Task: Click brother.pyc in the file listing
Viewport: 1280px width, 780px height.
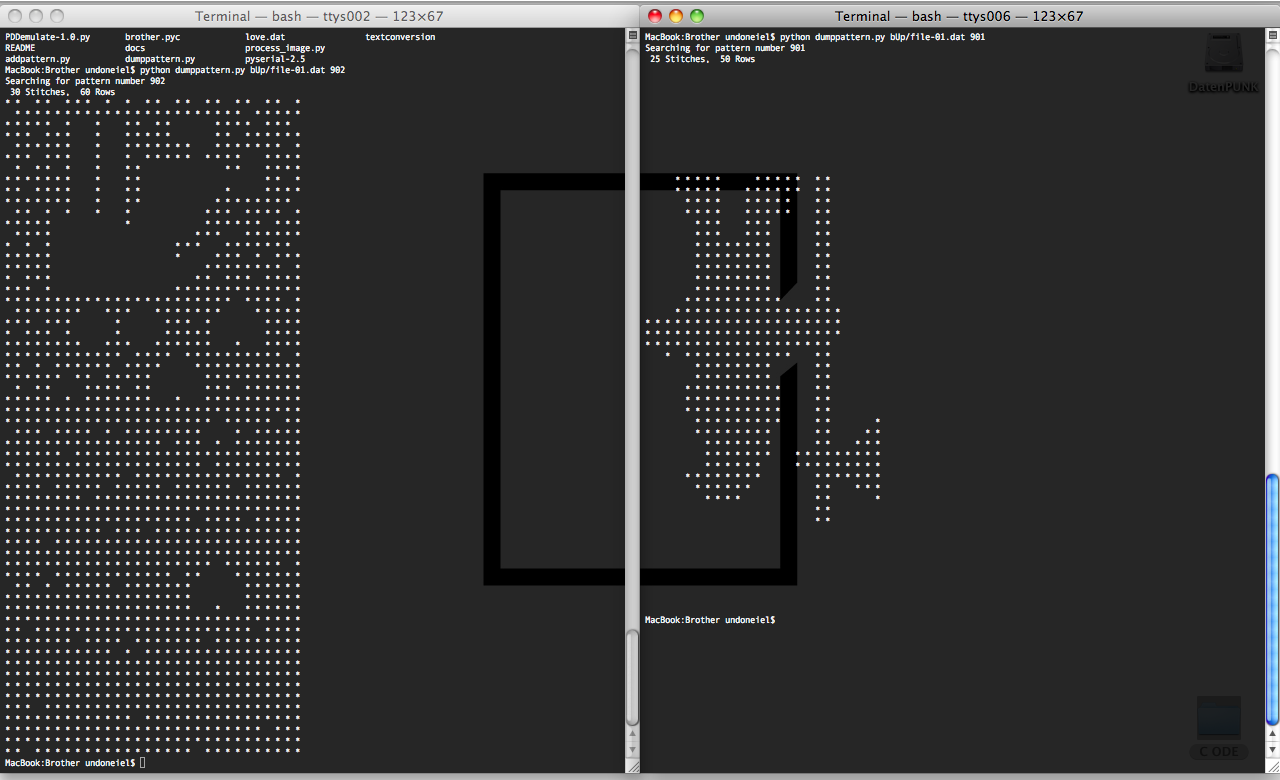Action: tap(152, 37)
